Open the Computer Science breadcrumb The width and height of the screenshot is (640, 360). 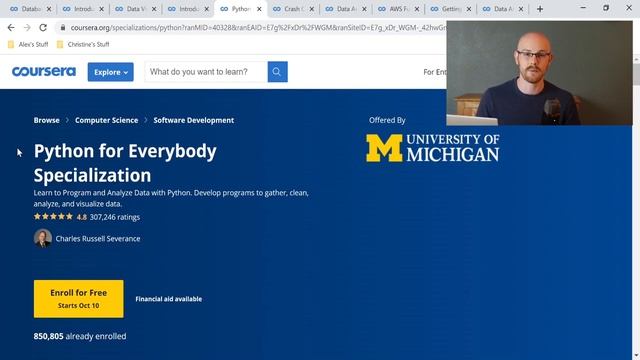107,120
